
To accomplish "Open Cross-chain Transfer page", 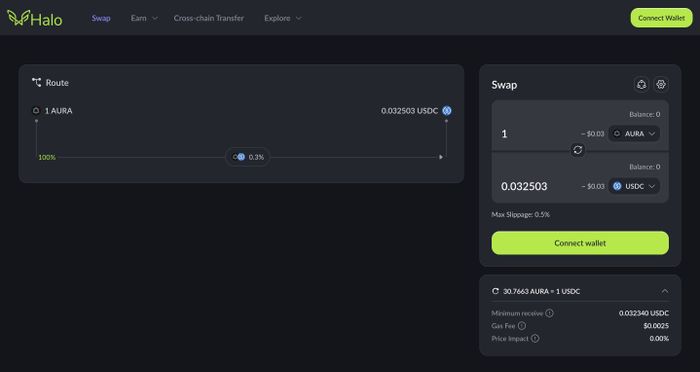I will coord(208,18).
